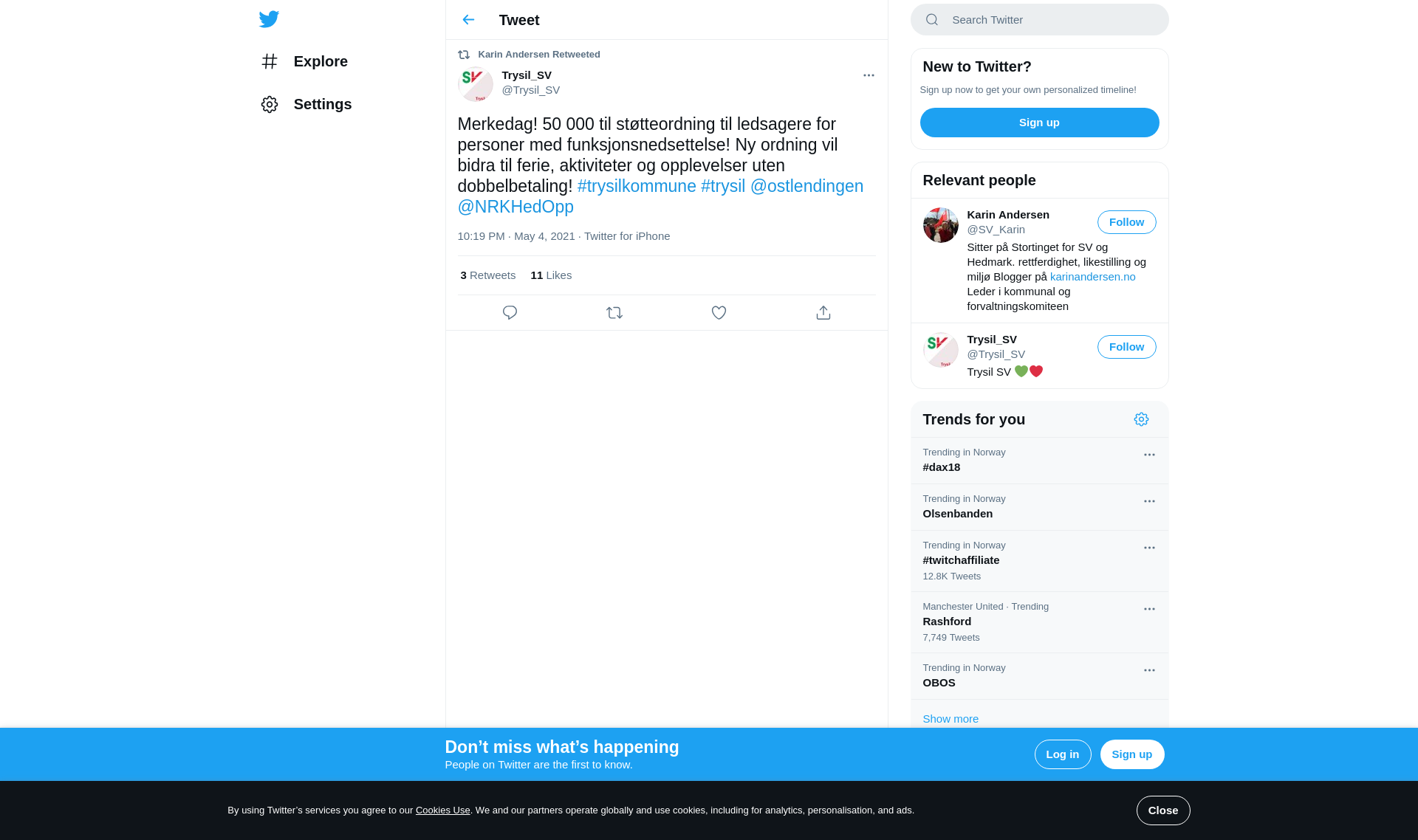Open more options for #dax18 trend

pyautogui.click(x=1149, y=455)
